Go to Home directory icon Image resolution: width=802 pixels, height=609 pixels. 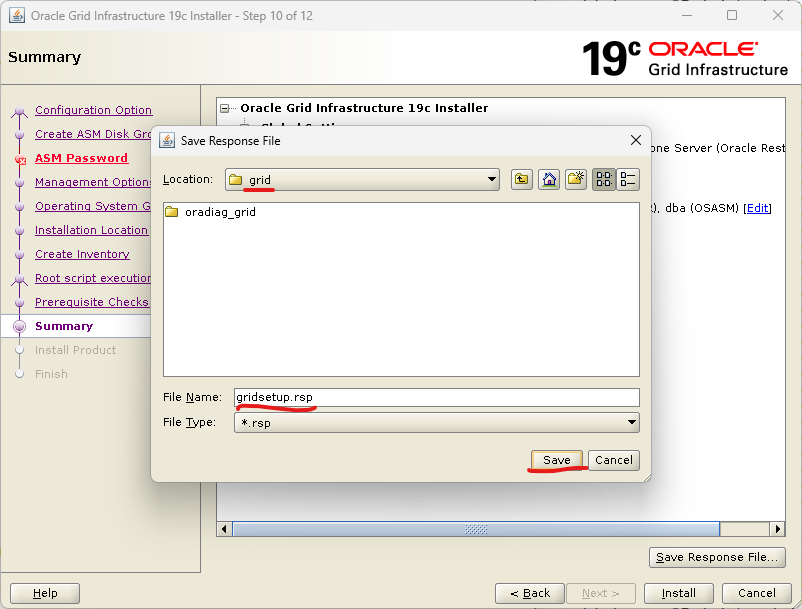pos(549,180)
